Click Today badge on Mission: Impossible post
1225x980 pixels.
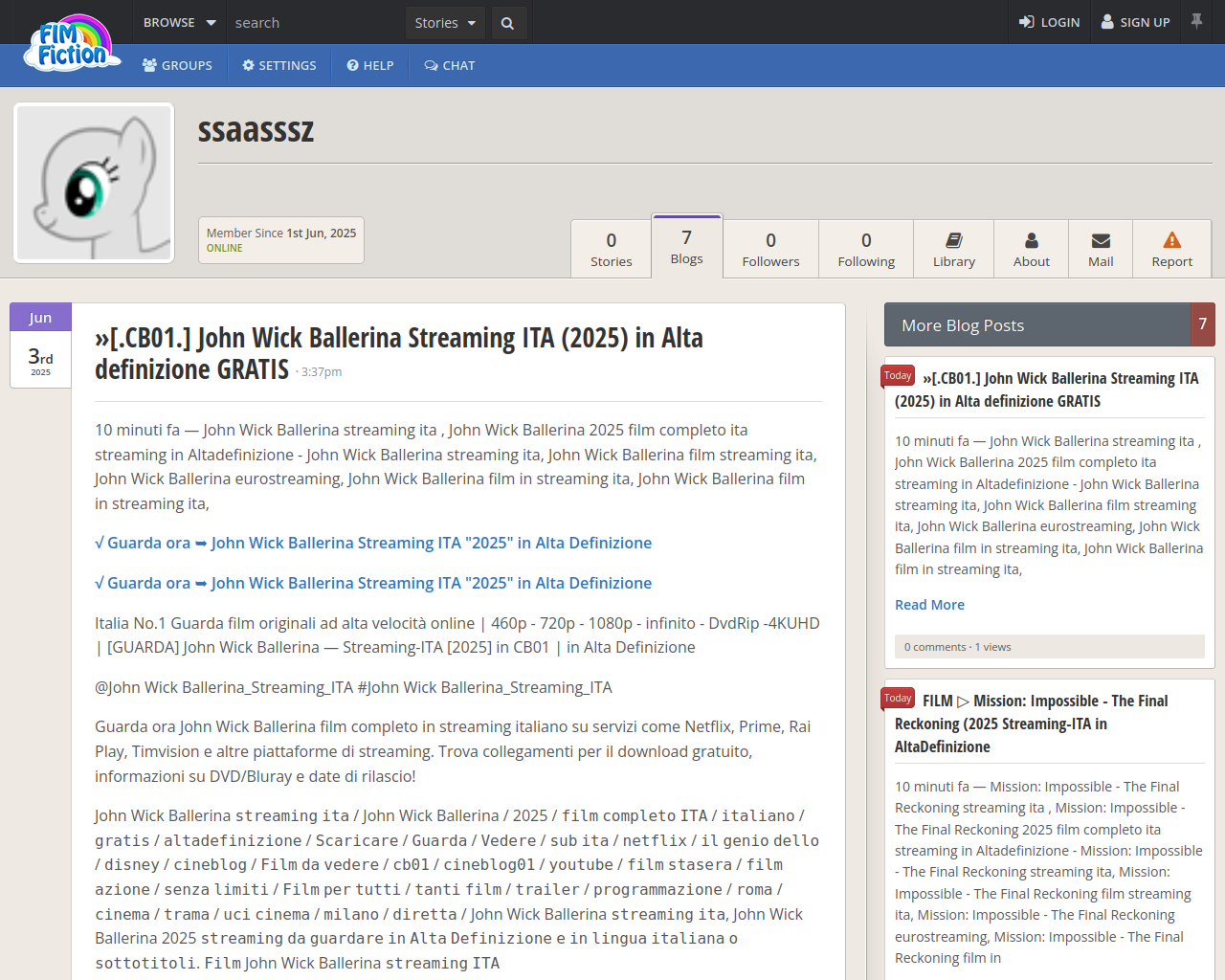(x=898, y=699)
